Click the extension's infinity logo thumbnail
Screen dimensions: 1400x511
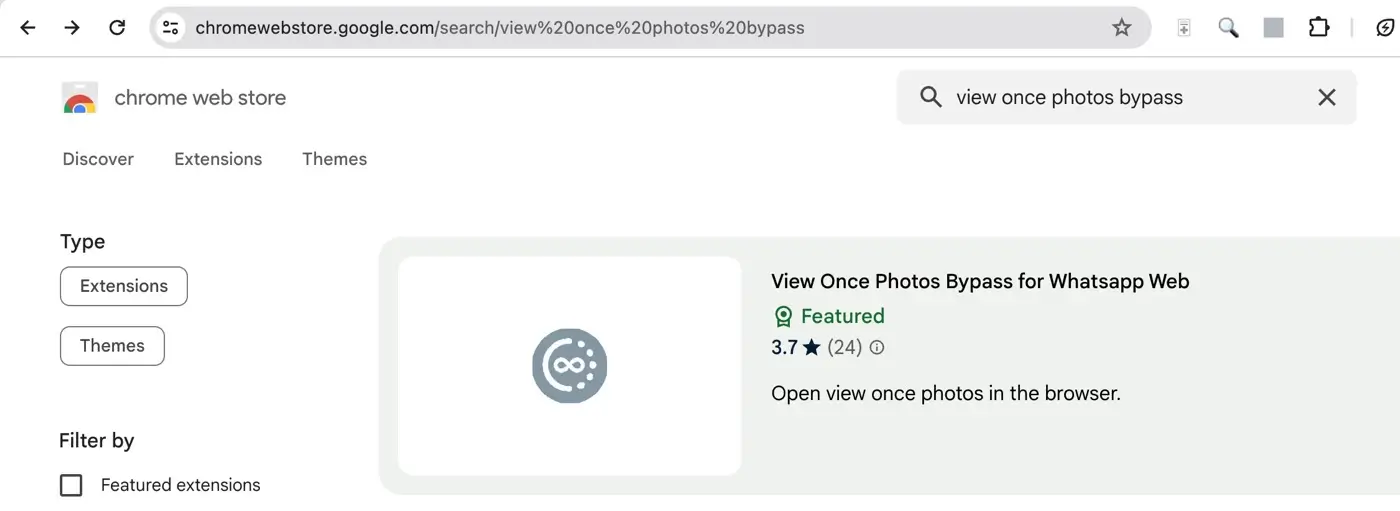[x=569, y=366]
